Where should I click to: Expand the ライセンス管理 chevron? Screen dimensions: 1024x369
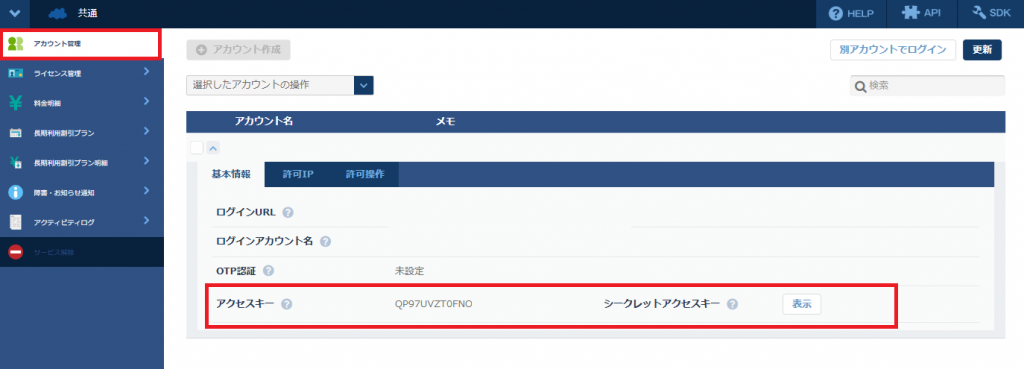[x=146, y=72]
